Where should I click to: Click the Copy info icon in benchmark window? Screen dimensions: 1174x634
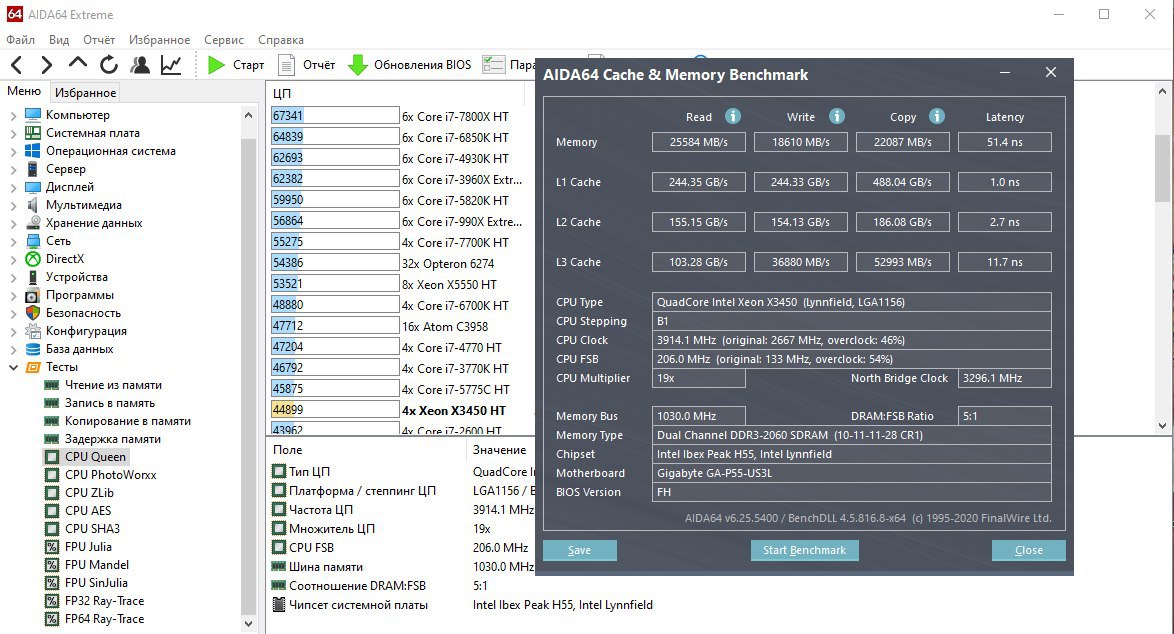click(937, 116)
